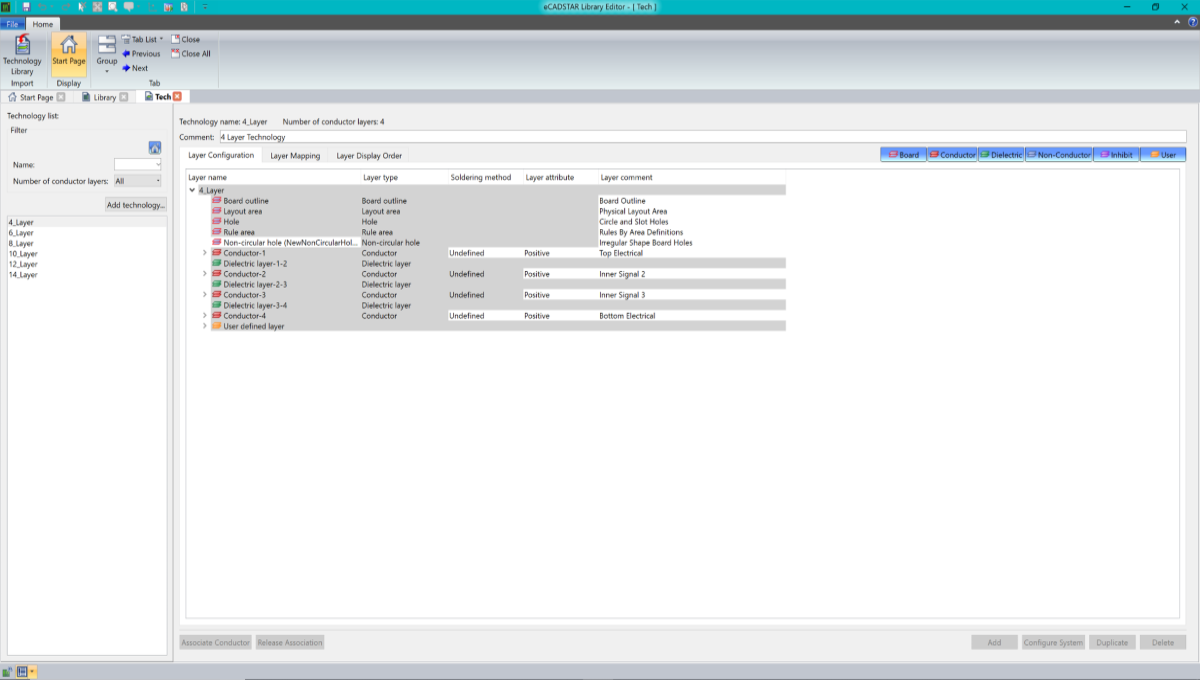Screen dimensions: 1200x680
Task: Toggle the Inhibit layer filter button
Action: coord(1116,155)
